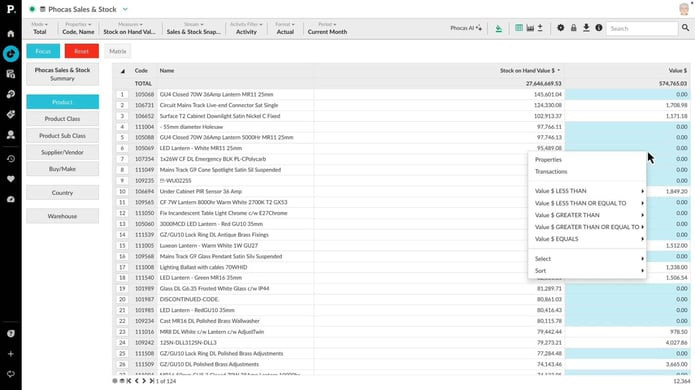Select Country dimension

62,193
